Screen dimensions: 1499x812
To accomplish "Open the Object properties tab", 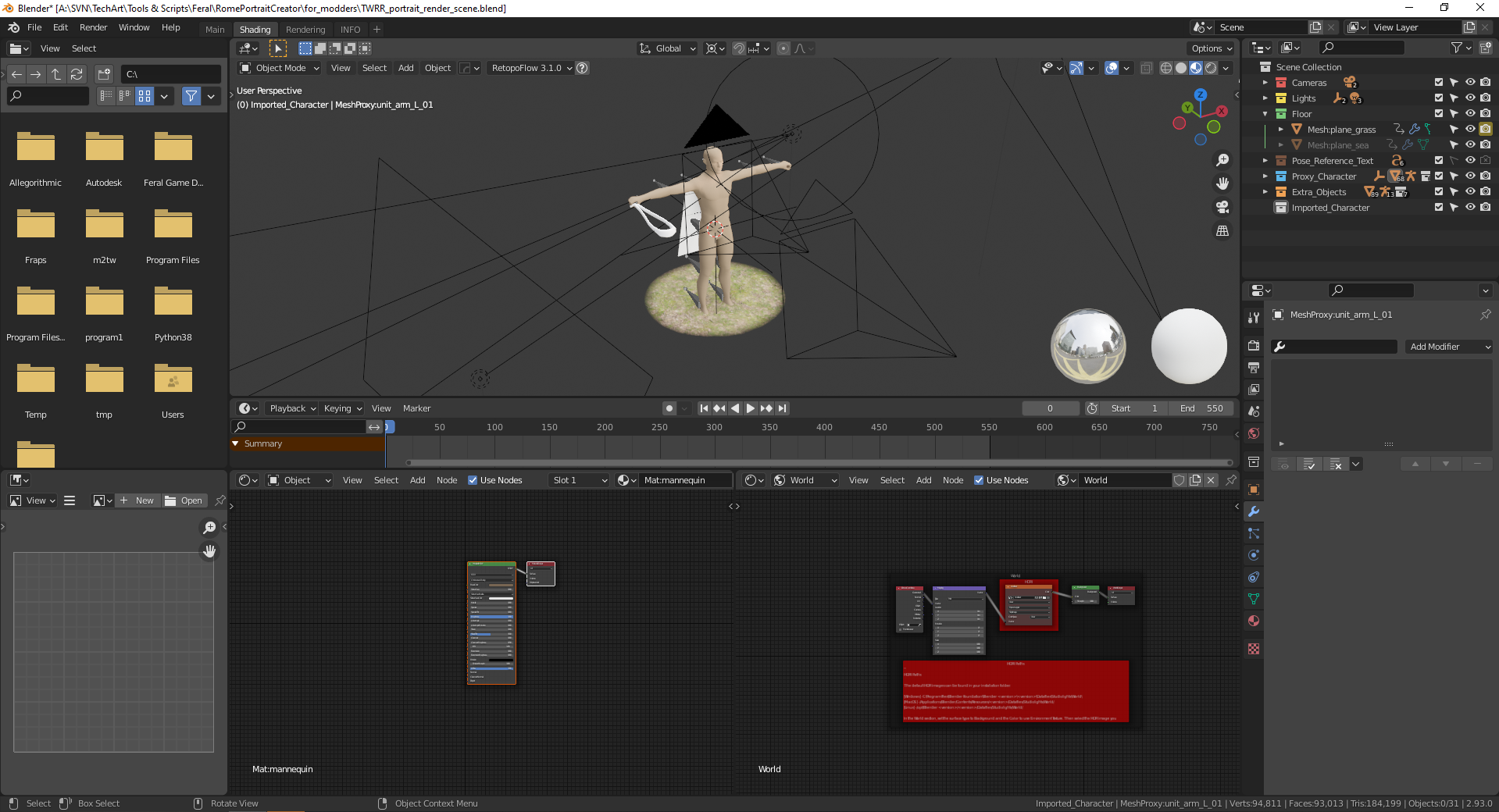I will pyautogui.click(x=1254, y=490).
